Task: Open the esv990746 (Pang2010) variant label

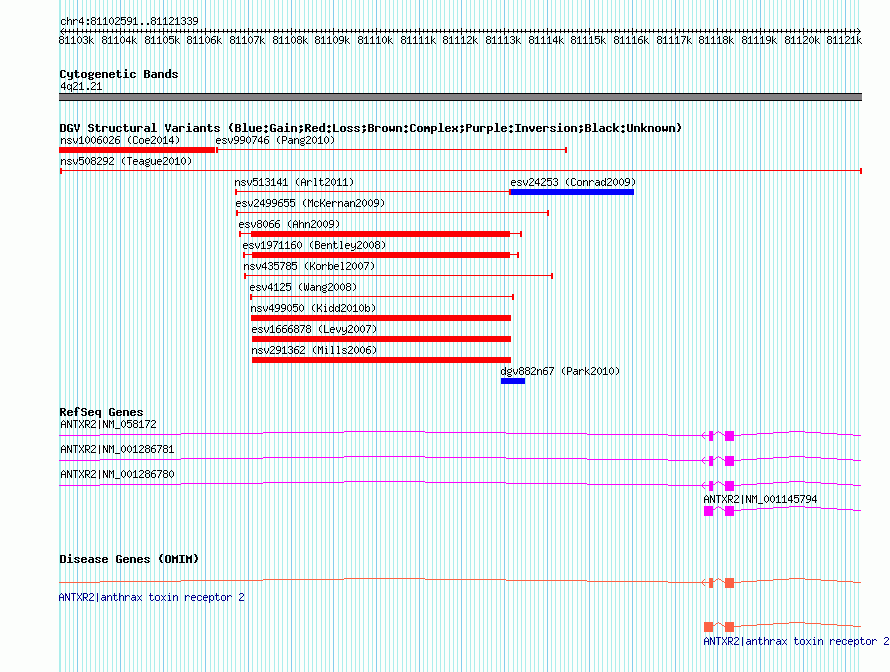Action: click(x=275, y=140)
